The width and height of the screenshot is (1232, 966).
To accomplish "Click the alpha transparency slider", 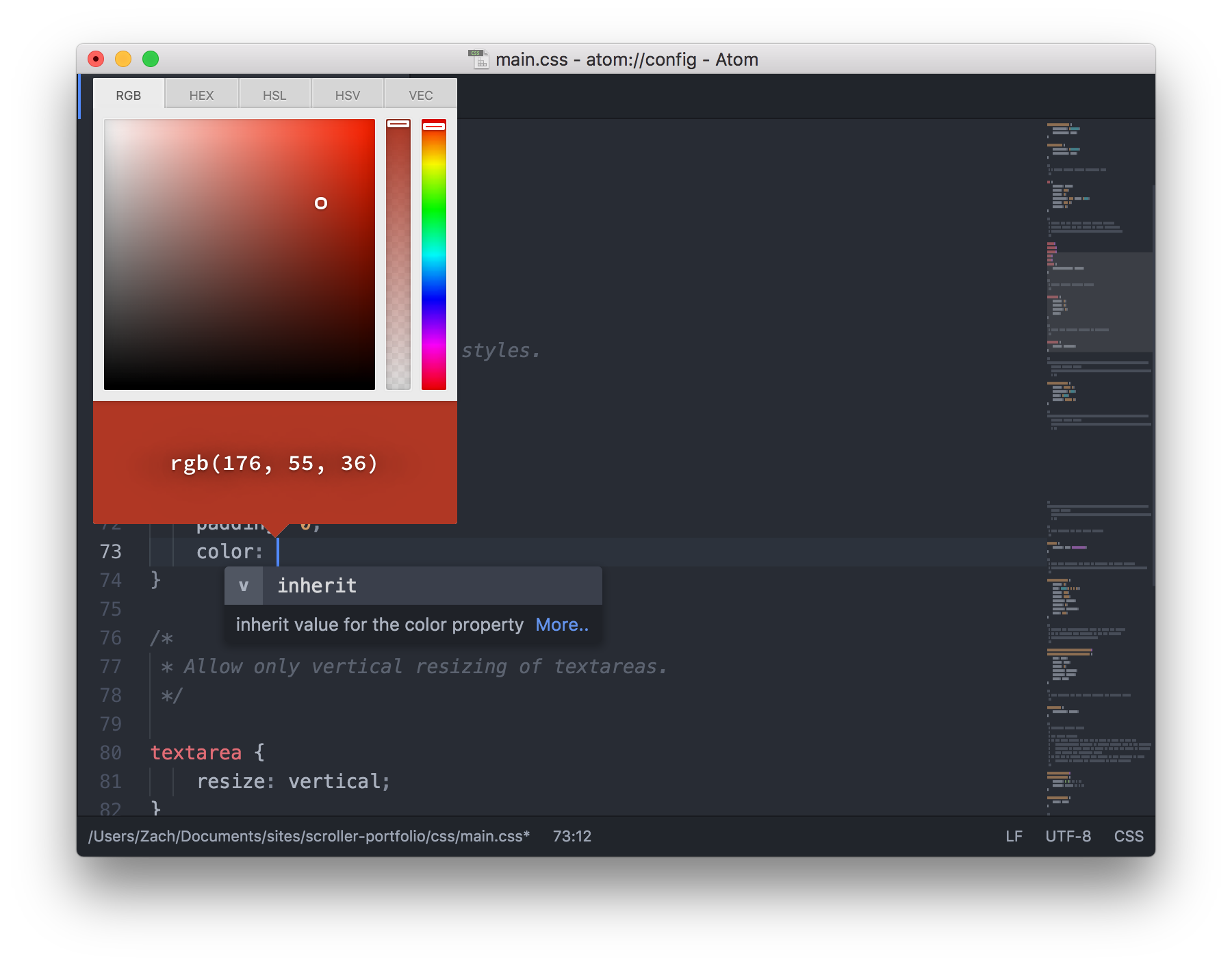I will click(x=399, y=274).
